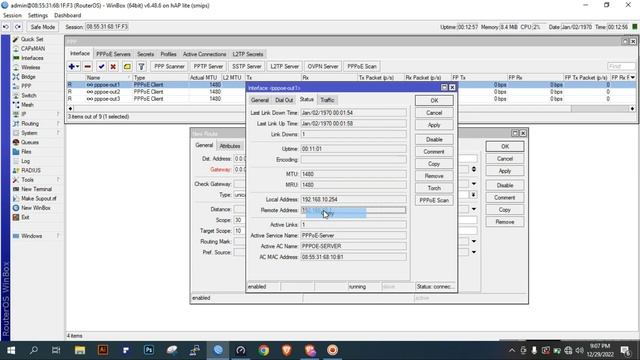Open the Settings menu
The width and height of the screenshot is (640, 360).
tap(38, 16)
